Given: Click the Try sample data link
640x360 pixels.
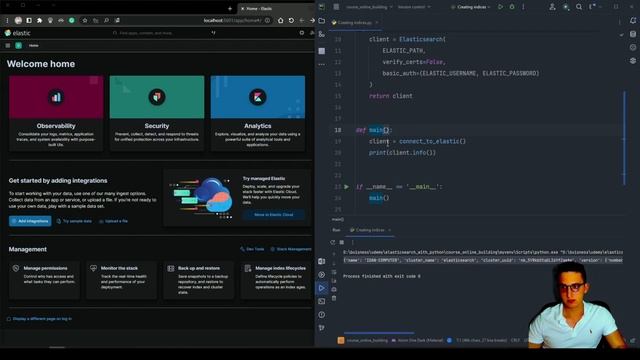Looking at the screenshot, I should click(74, 221).
